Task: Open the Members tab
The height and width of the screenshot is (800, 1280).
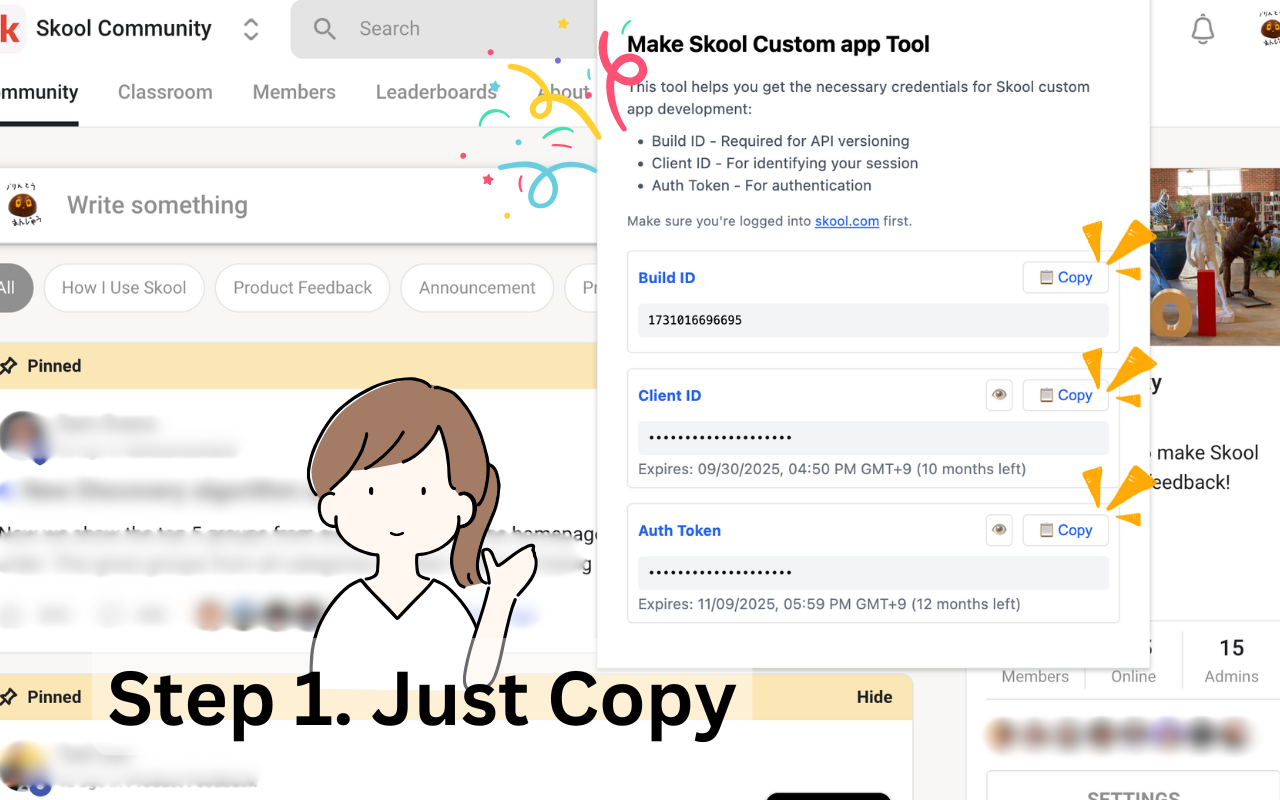Action: (x=294, y=92)
